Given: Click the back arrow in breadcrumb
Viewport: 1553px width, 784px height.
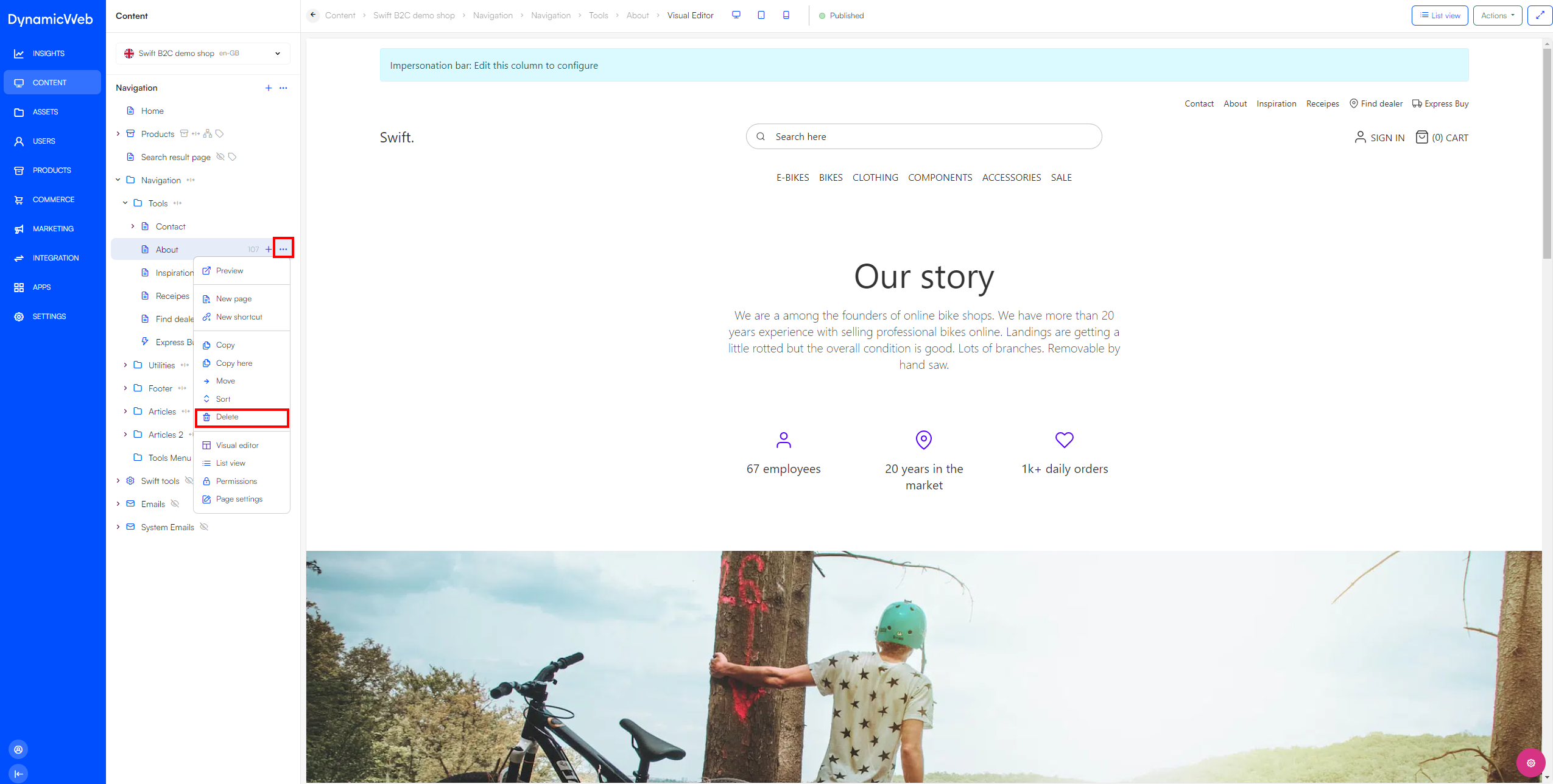Looking at the screenshot, I should click(313, 15).
